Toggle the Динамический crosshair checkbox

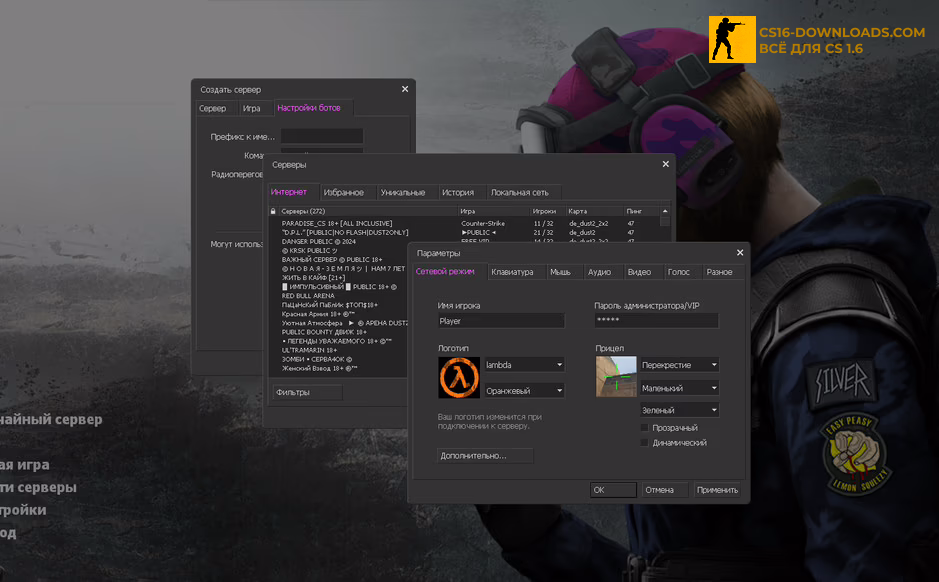644,442
